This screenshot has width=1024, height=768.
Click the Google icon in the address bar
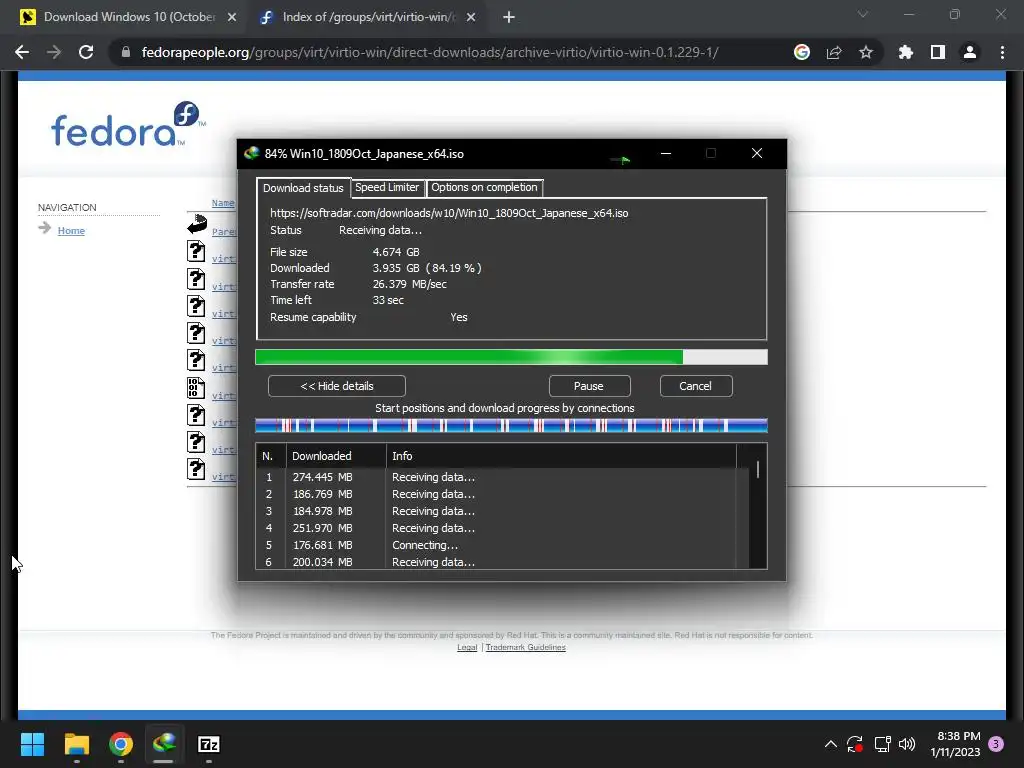pyautogui.click(x=802, y=52)
